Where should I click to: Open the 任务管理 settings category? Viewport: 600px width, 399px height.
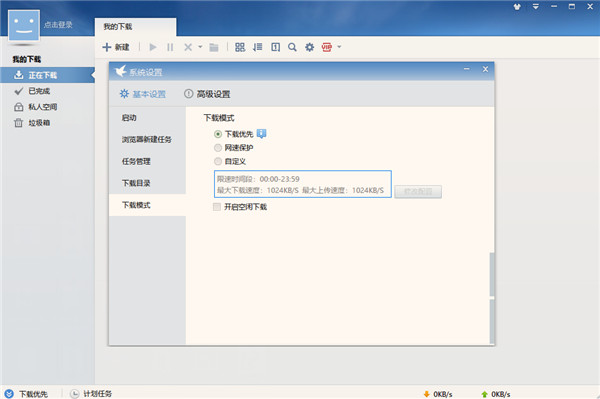(x=147, y=161)
